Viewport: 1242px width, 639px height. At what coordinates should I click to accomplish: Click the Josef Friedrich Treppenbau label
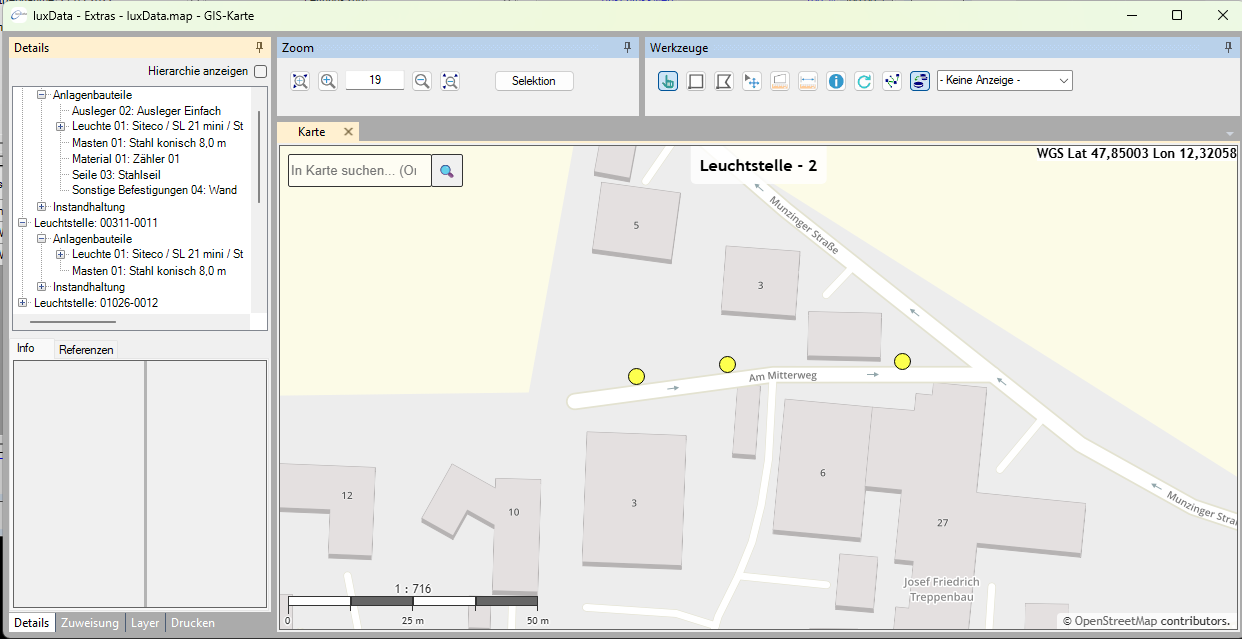point(941,590)
